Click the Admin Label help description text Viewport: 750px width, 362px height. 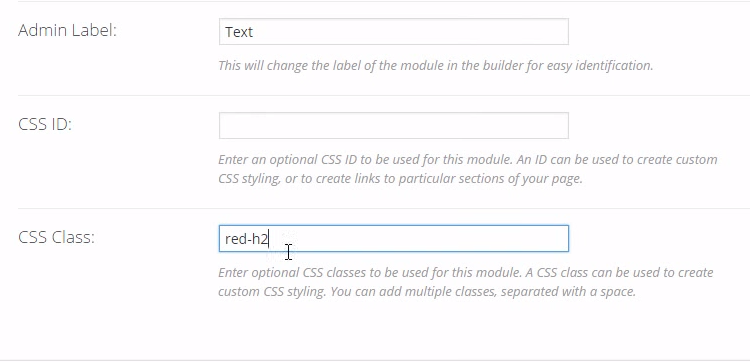(436, 66)
